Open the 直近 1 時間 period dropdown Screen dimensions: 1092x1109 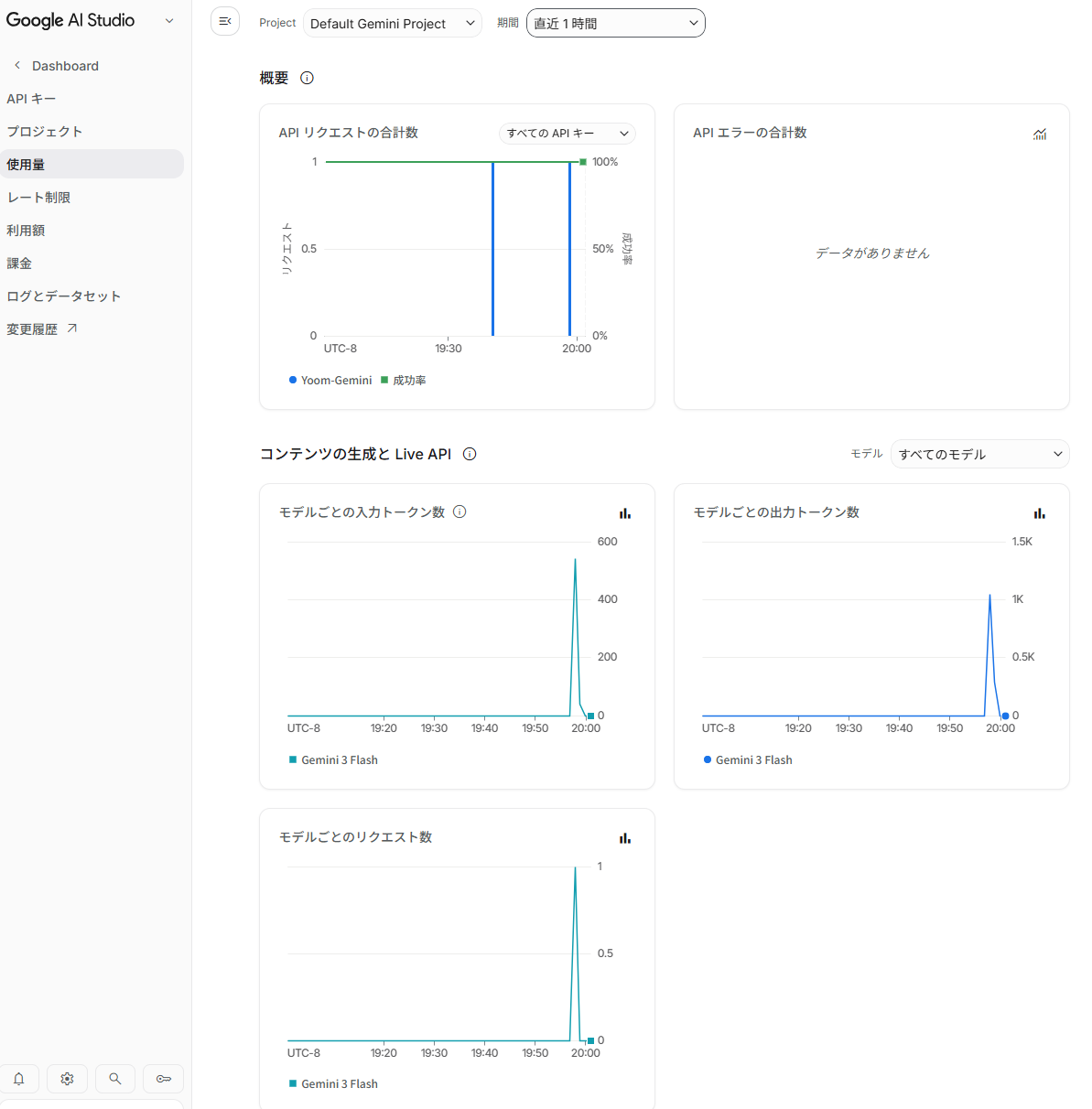(616, 23)
